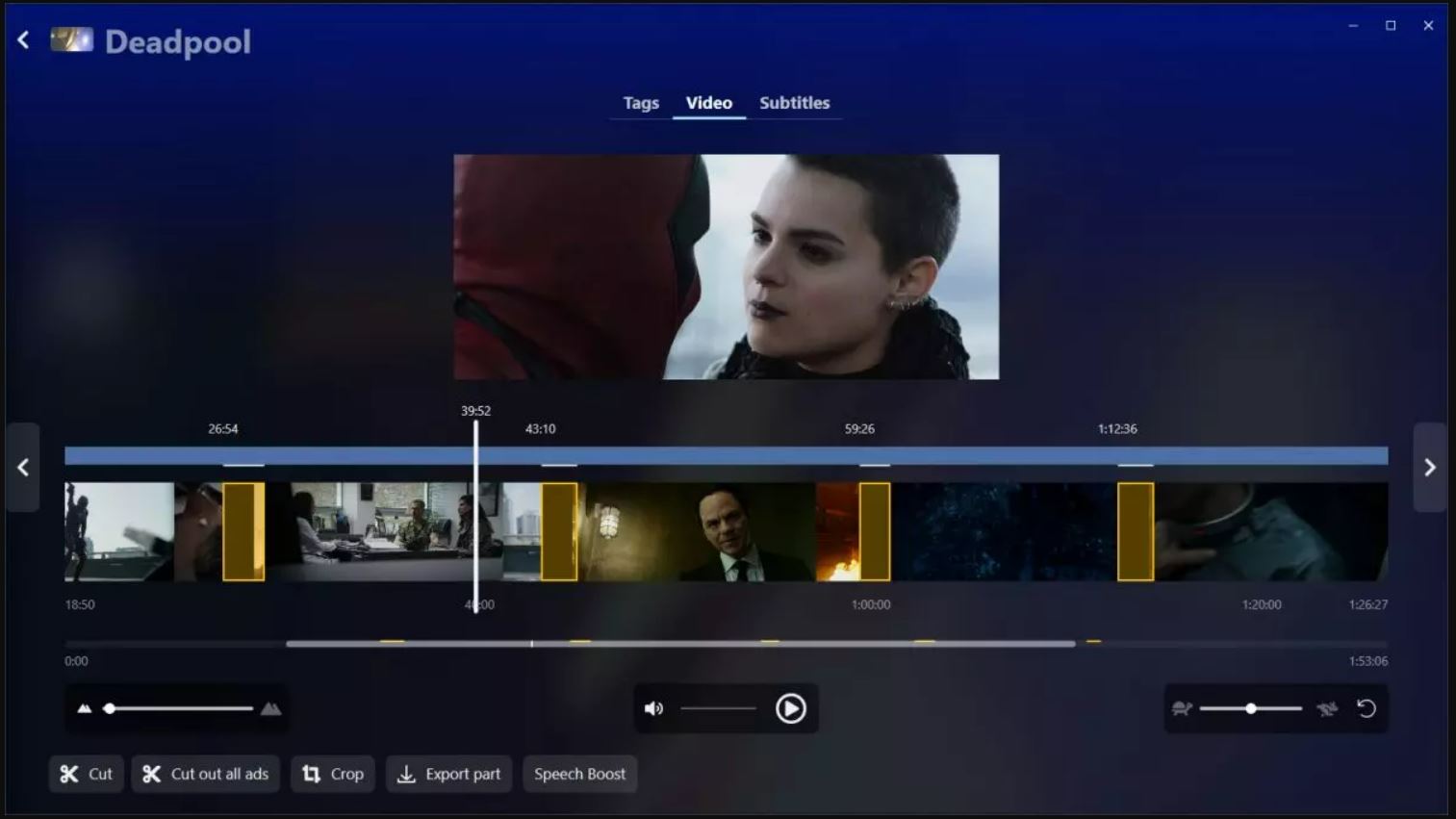The height and width of the screenshot is (819, 1456).
Task: Adjust the volume slider
Action: pos(718,709)
